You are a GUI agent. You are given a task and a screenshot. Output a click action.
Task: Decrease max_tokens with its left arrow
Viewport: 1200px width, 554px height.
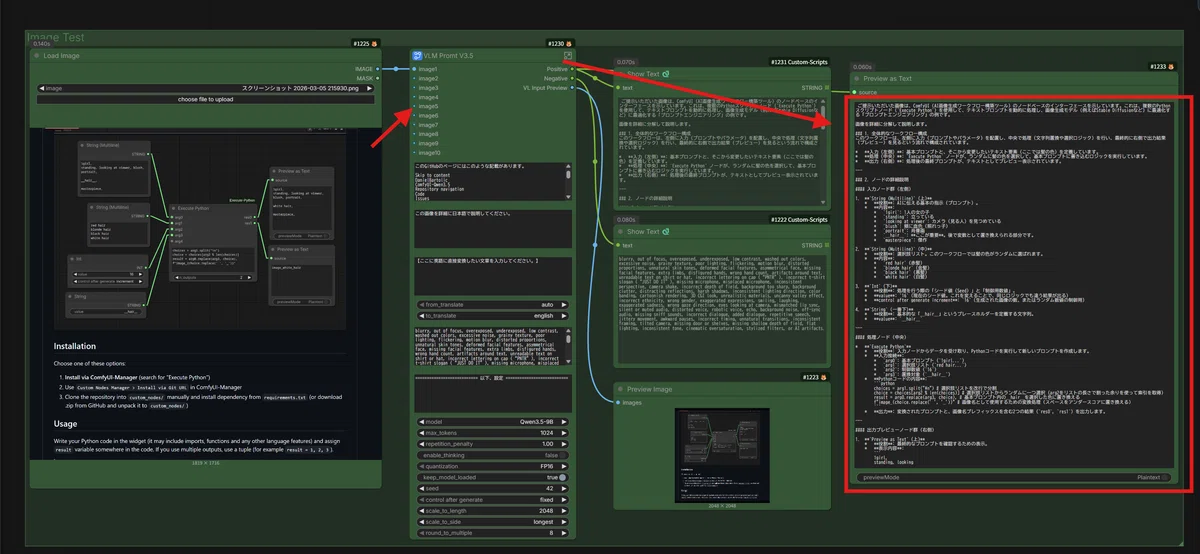420,432
